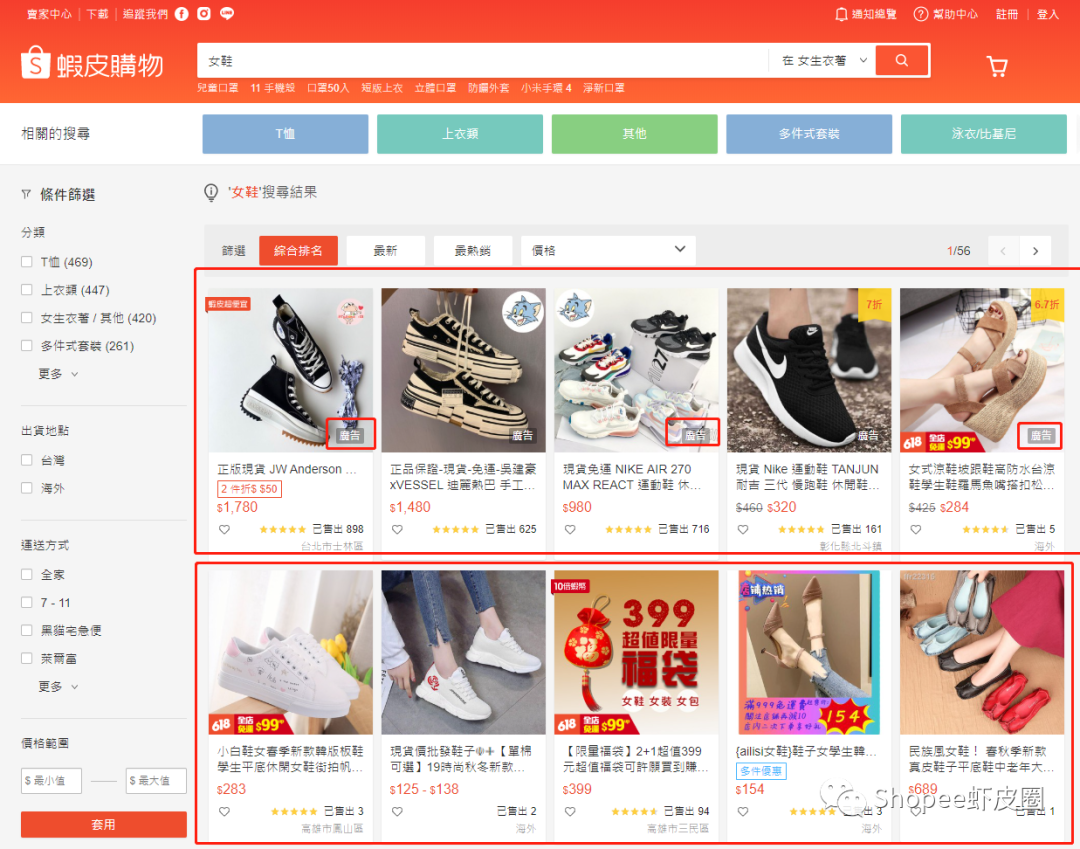Check the 7 - 11 delivery box
This screenshot has height=849, width=1080.
(x=27, y=602)
